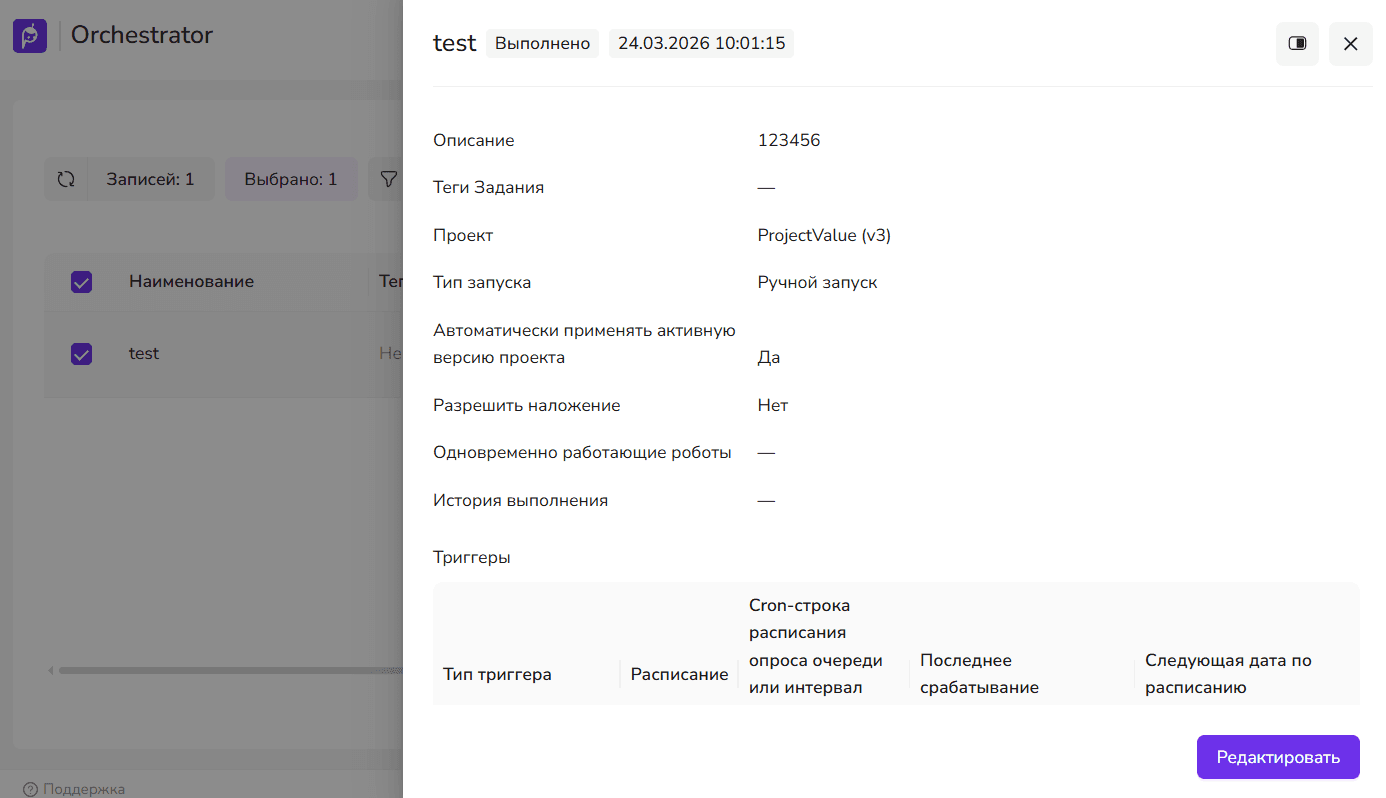This screenshot has width=1386, height=798.
Task: Click the Записей: 1 counter
Action: click(151, 180)
